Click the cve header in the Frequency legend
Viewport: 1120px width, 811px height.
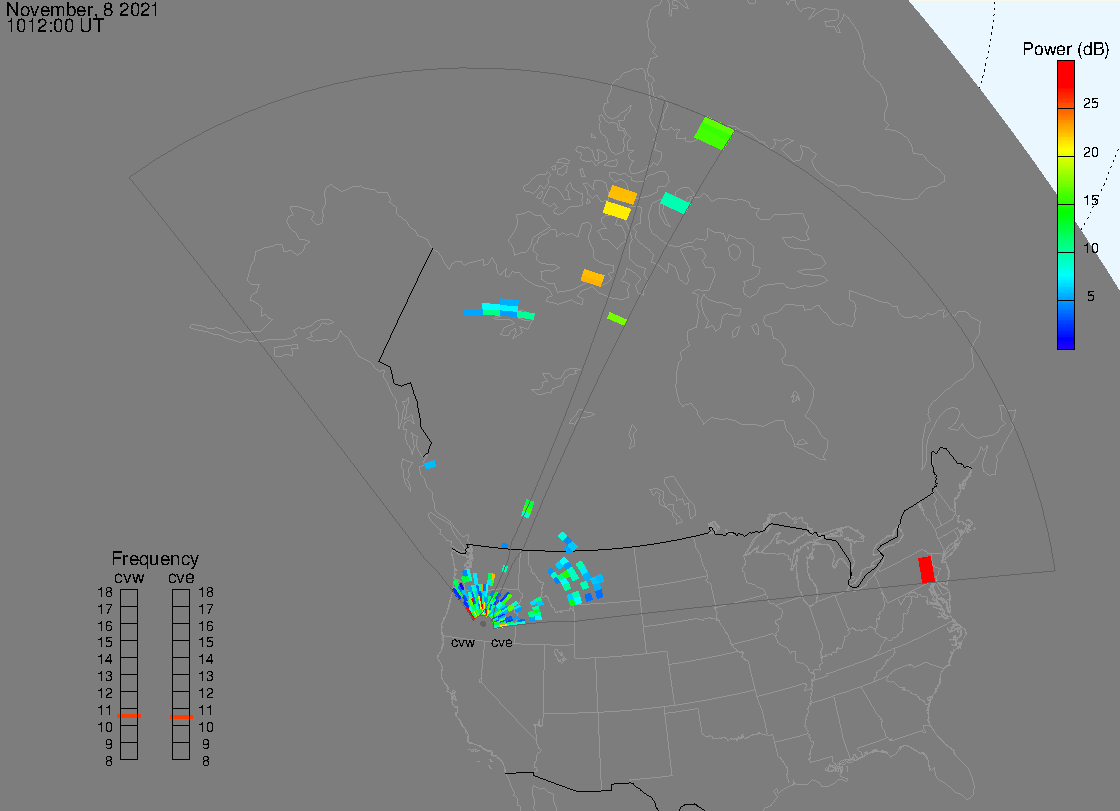pyautogui.click(x=181, y=576)
